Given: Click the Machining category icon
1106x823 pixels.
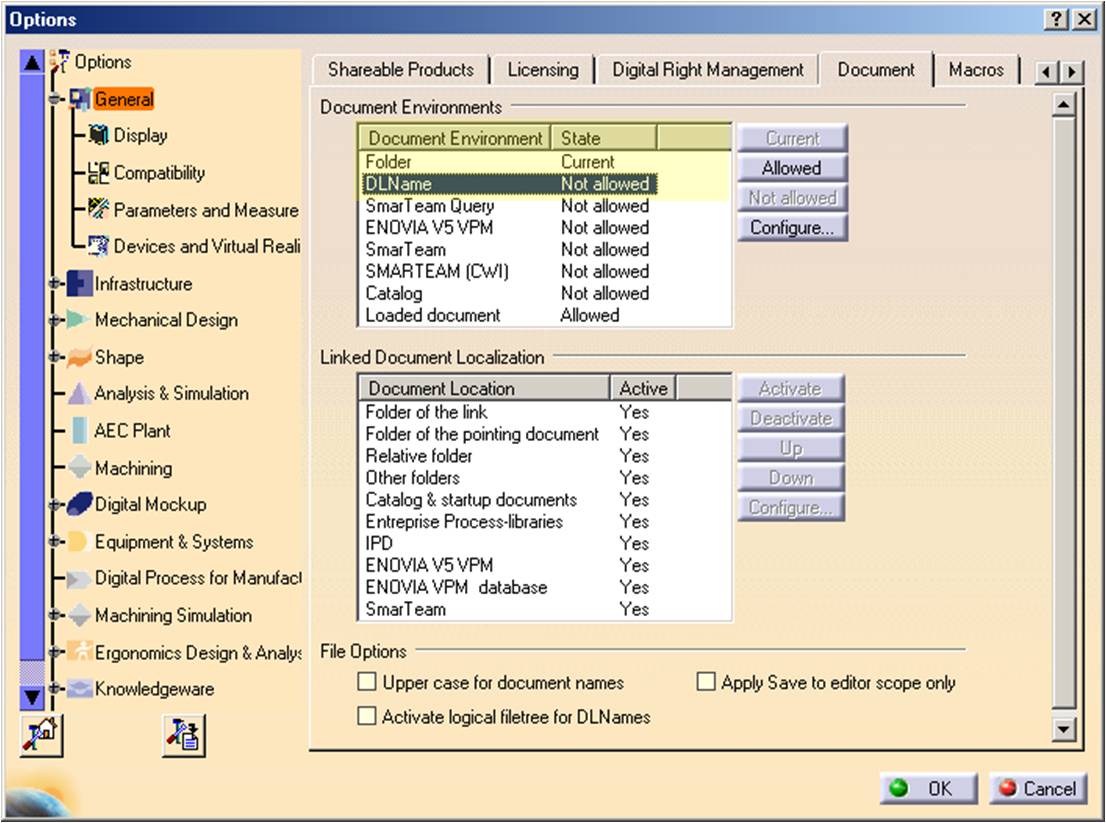Looking at the screenshot, I should point(79,467).
